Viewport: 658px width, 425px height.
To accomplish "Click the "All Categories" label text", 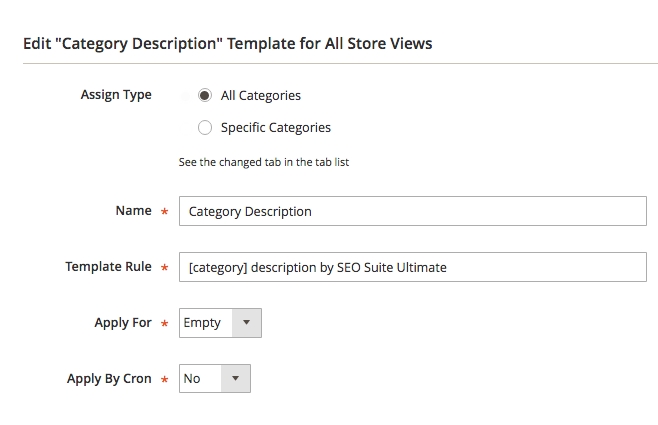I will 260,96.
